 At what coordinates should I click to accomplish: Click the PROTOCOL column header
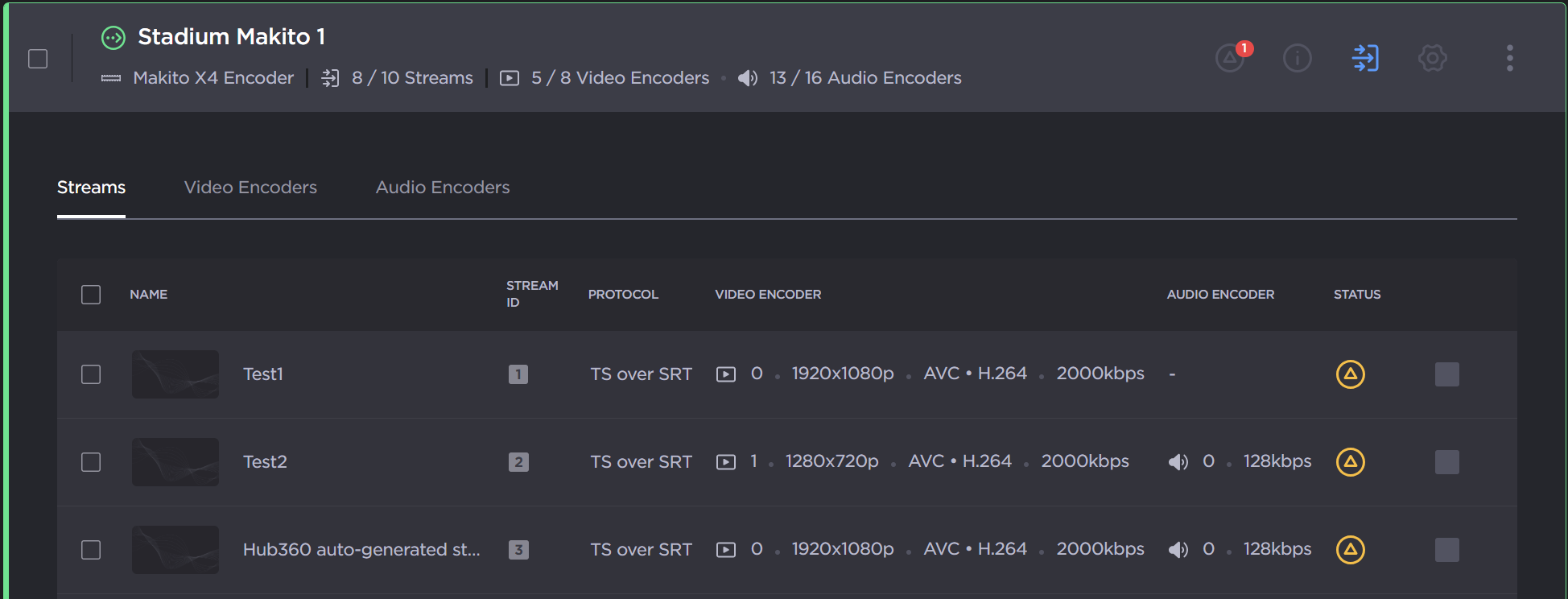click(623, 295)
